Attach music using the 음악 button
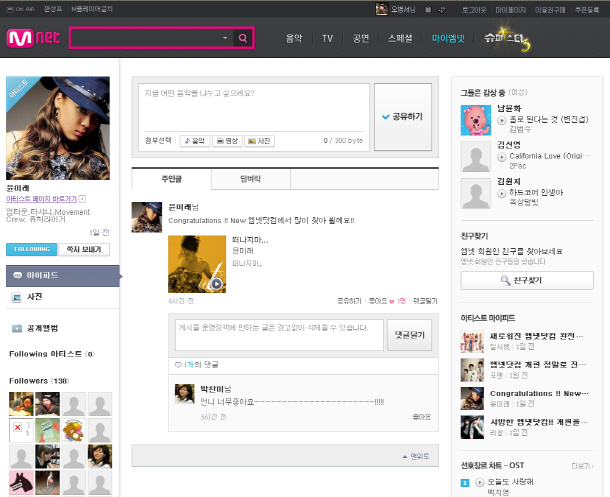This screenshot has width=610, height=497. tap(194, 141)
